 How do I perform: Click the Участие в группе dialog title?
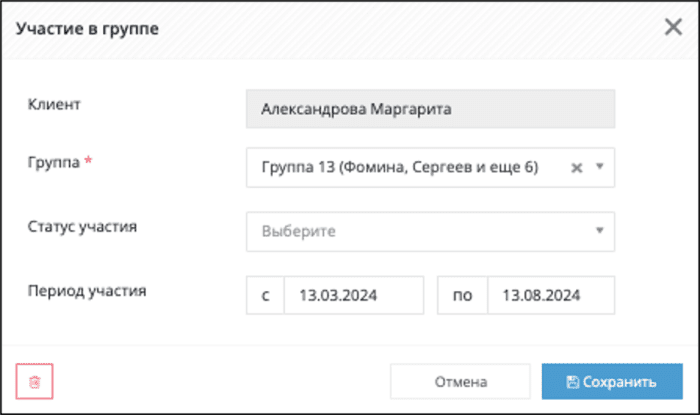pyautogui.click(x=88, y=29)
